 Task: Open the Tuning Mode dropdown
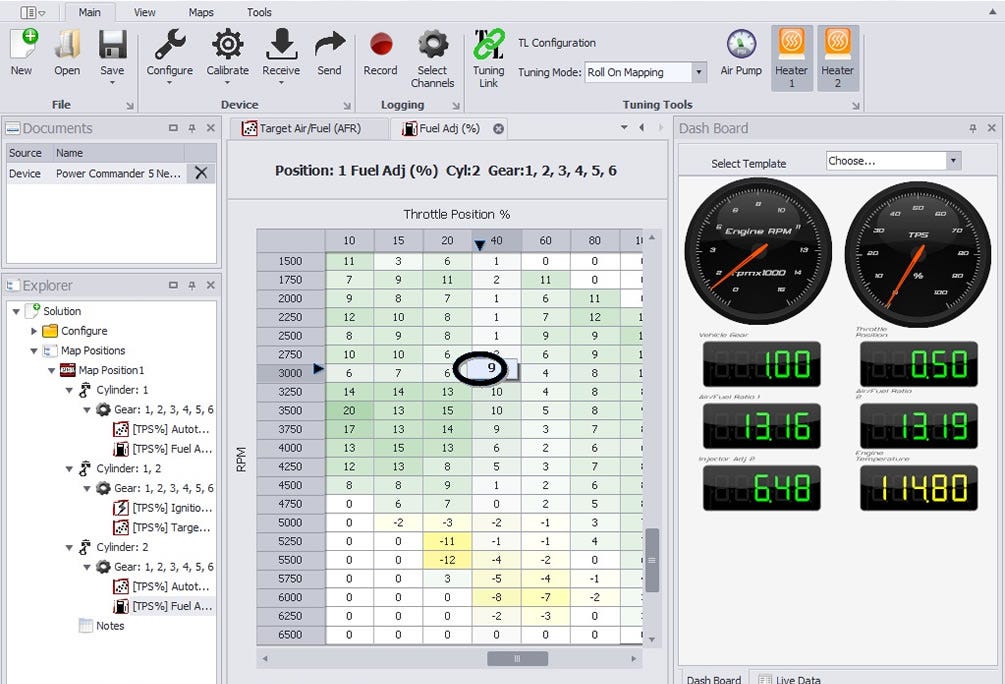699,72
